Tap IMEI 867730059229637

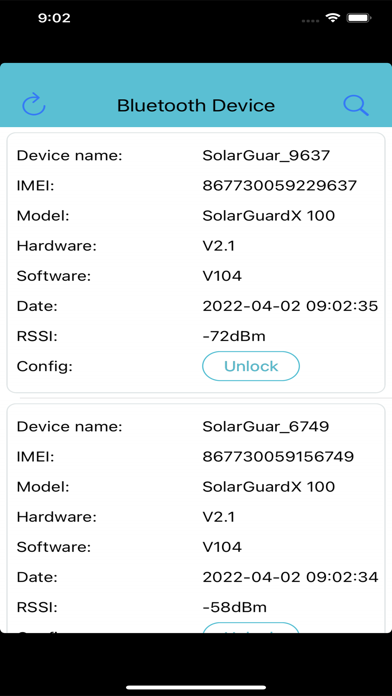pos(280,186)
